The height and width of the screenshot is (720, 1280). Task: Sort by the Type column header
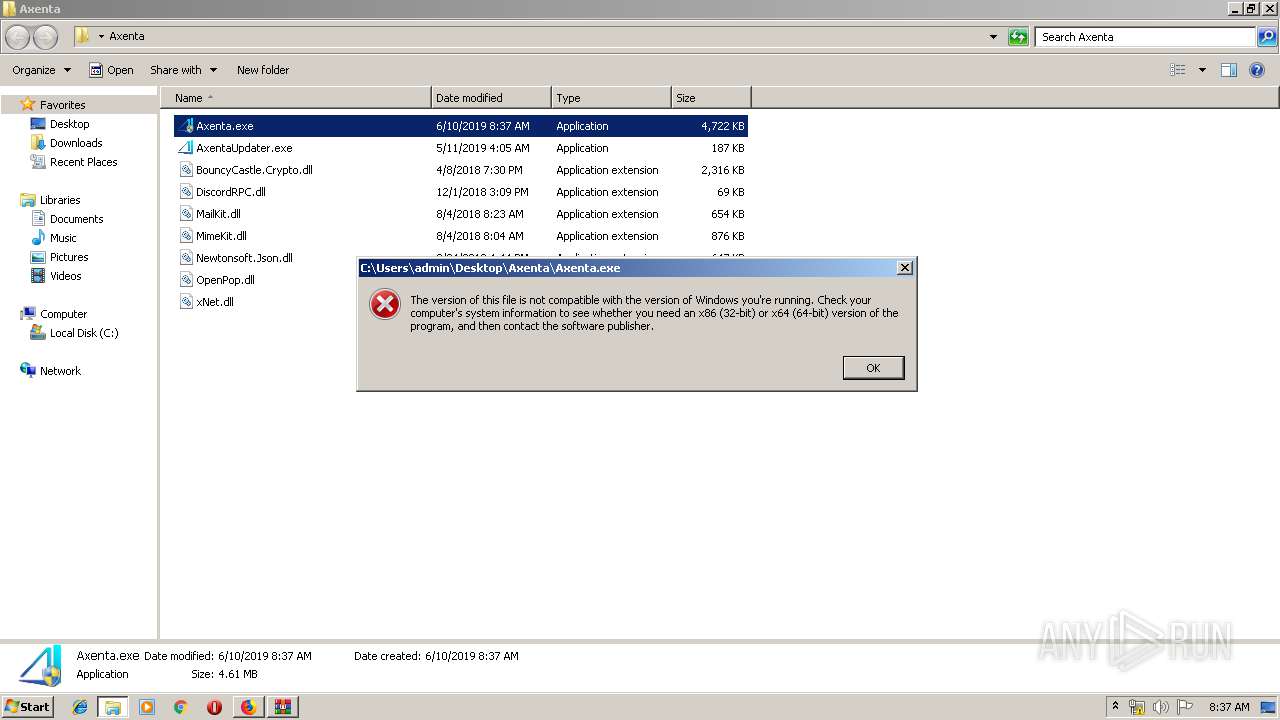tap(611, 98)
